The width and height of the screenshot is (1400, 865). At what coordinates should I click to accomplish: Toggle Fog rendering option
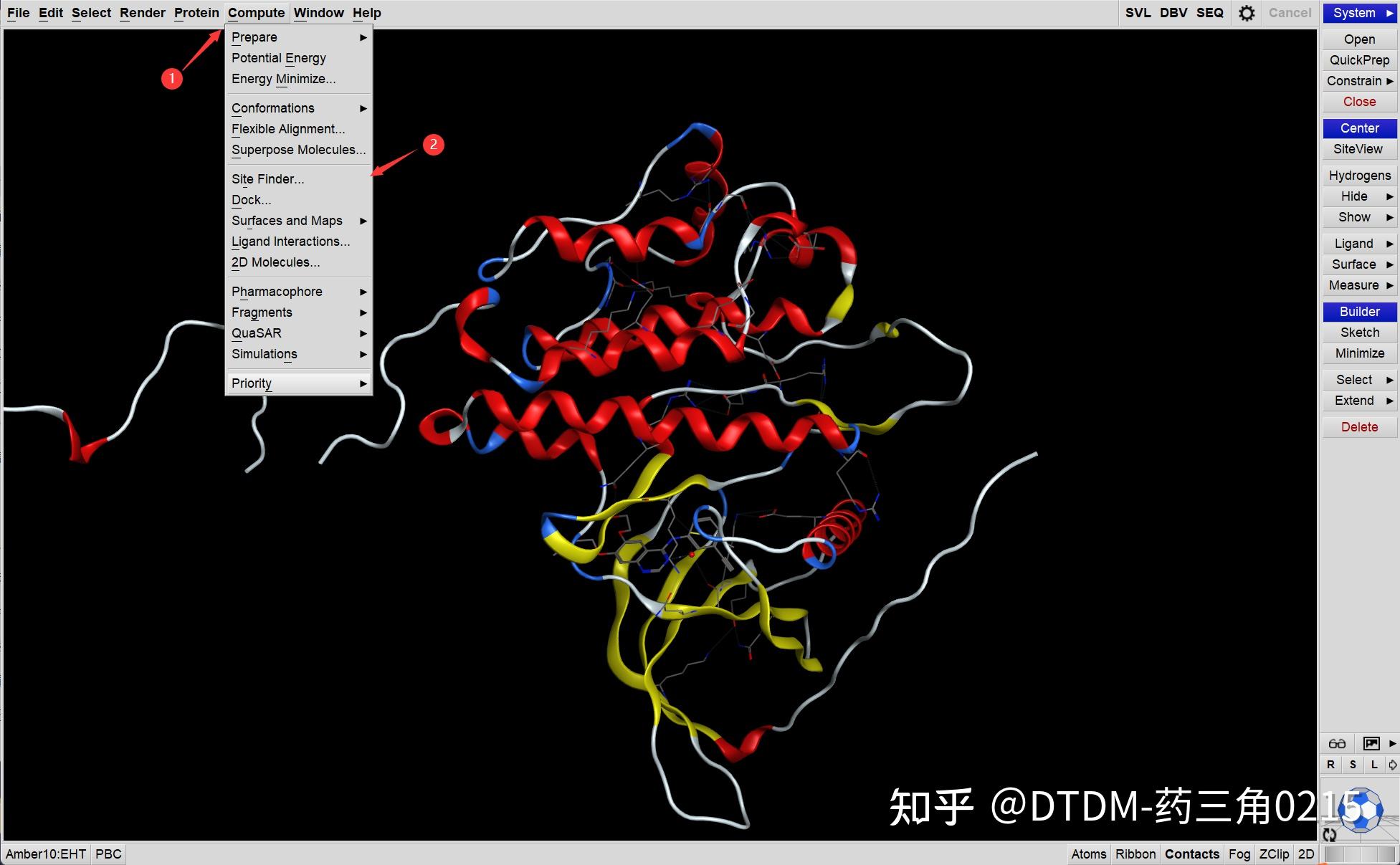tap(1239, 854)
